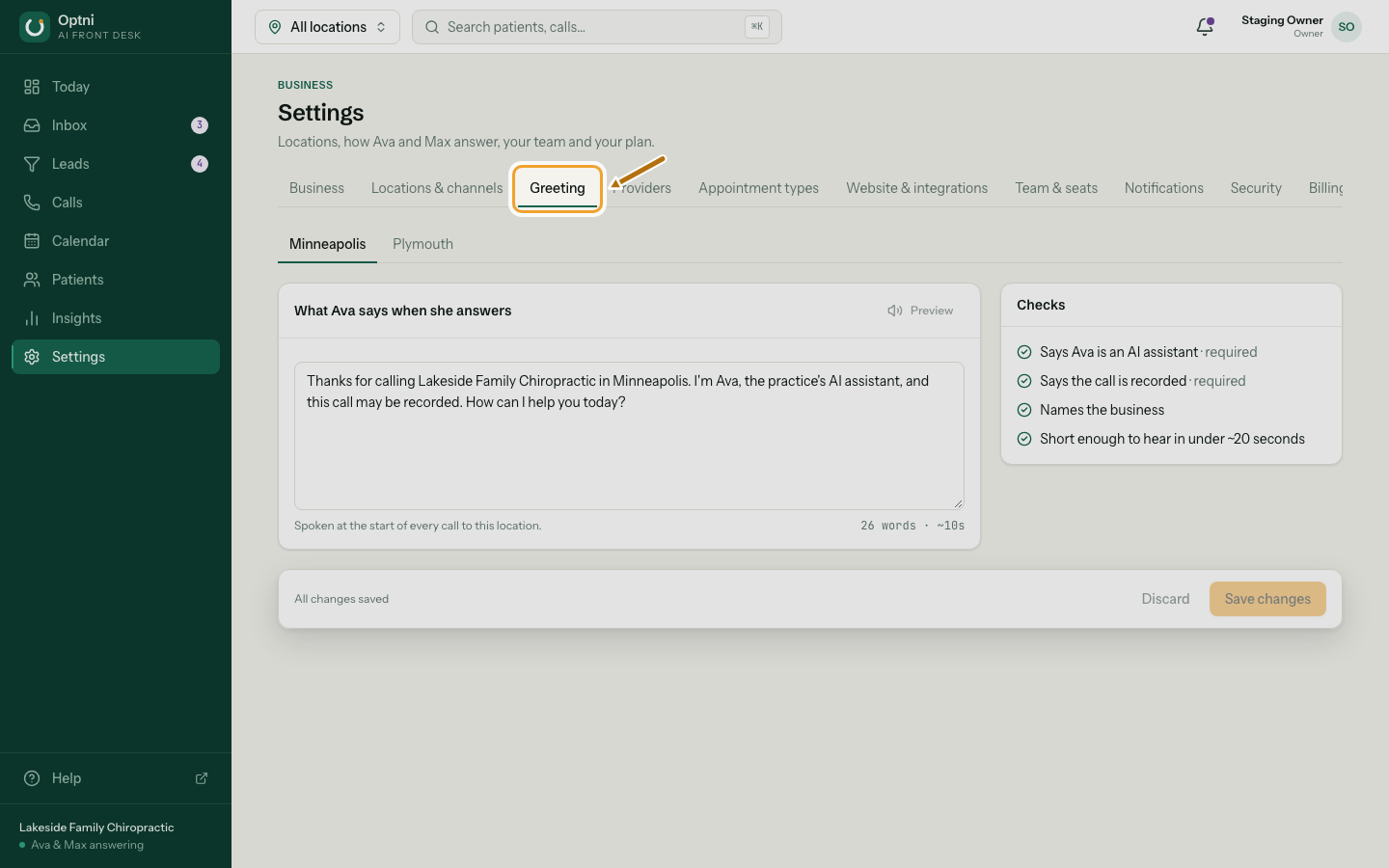
Task: Switch to Team & seats tab
Action: pyautogui.click(x=1056, y=188)
